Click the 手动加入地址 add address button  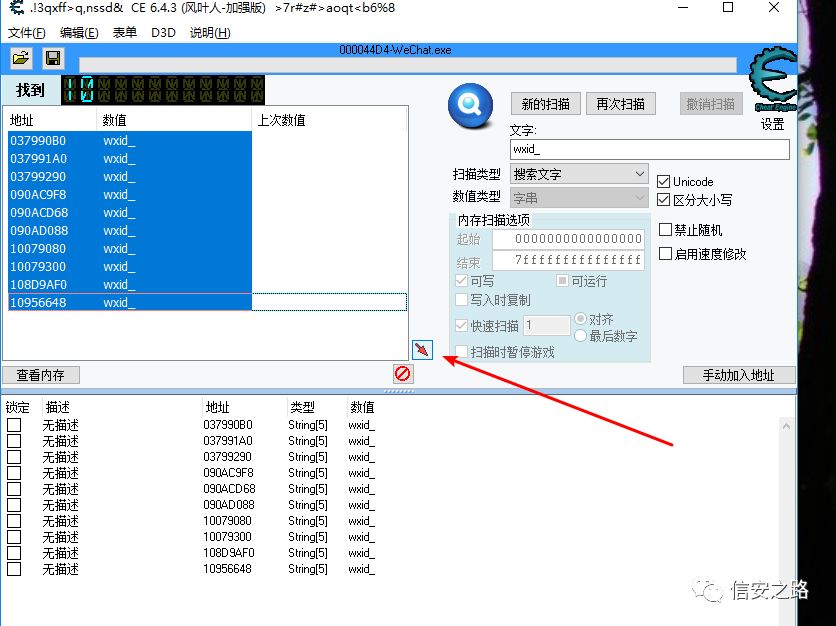[738, 375]
